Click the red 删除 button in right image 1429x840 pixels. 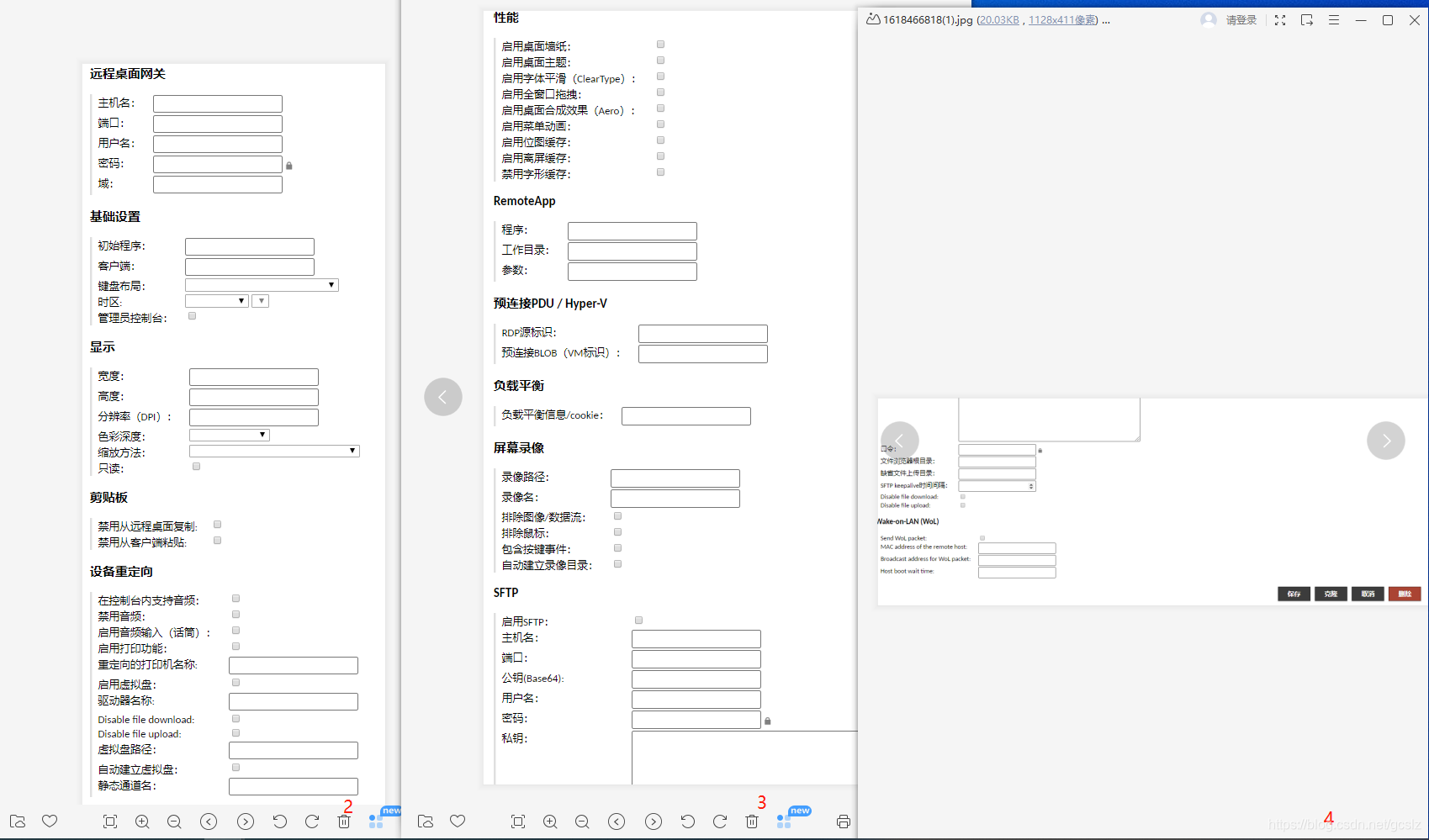[x=1405, y=594]
